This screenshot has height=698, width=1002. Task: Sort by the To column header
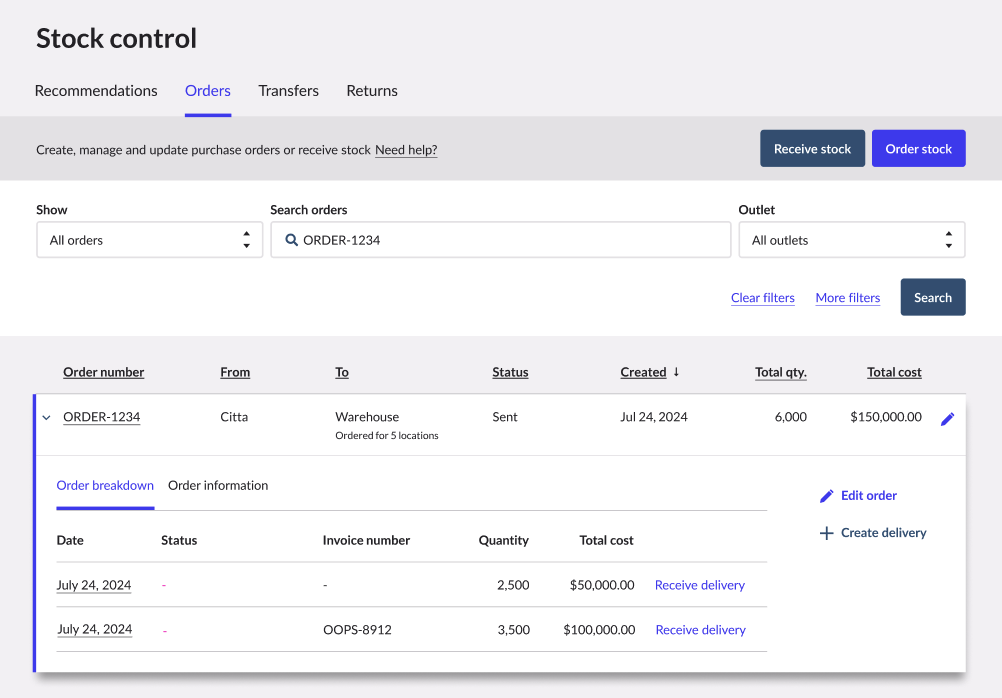(342, 372)
